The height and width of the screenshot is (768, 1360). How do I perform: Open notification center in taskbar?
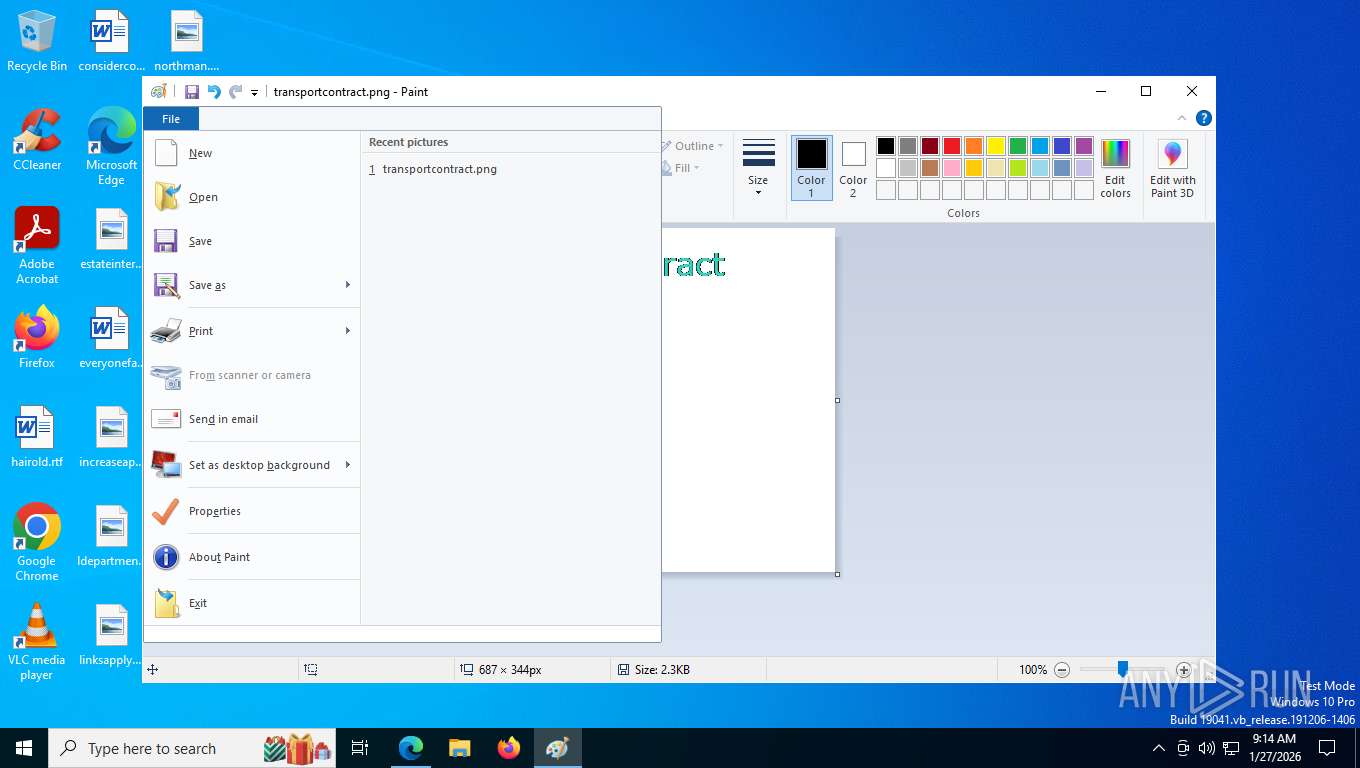tap(1327, 748)
